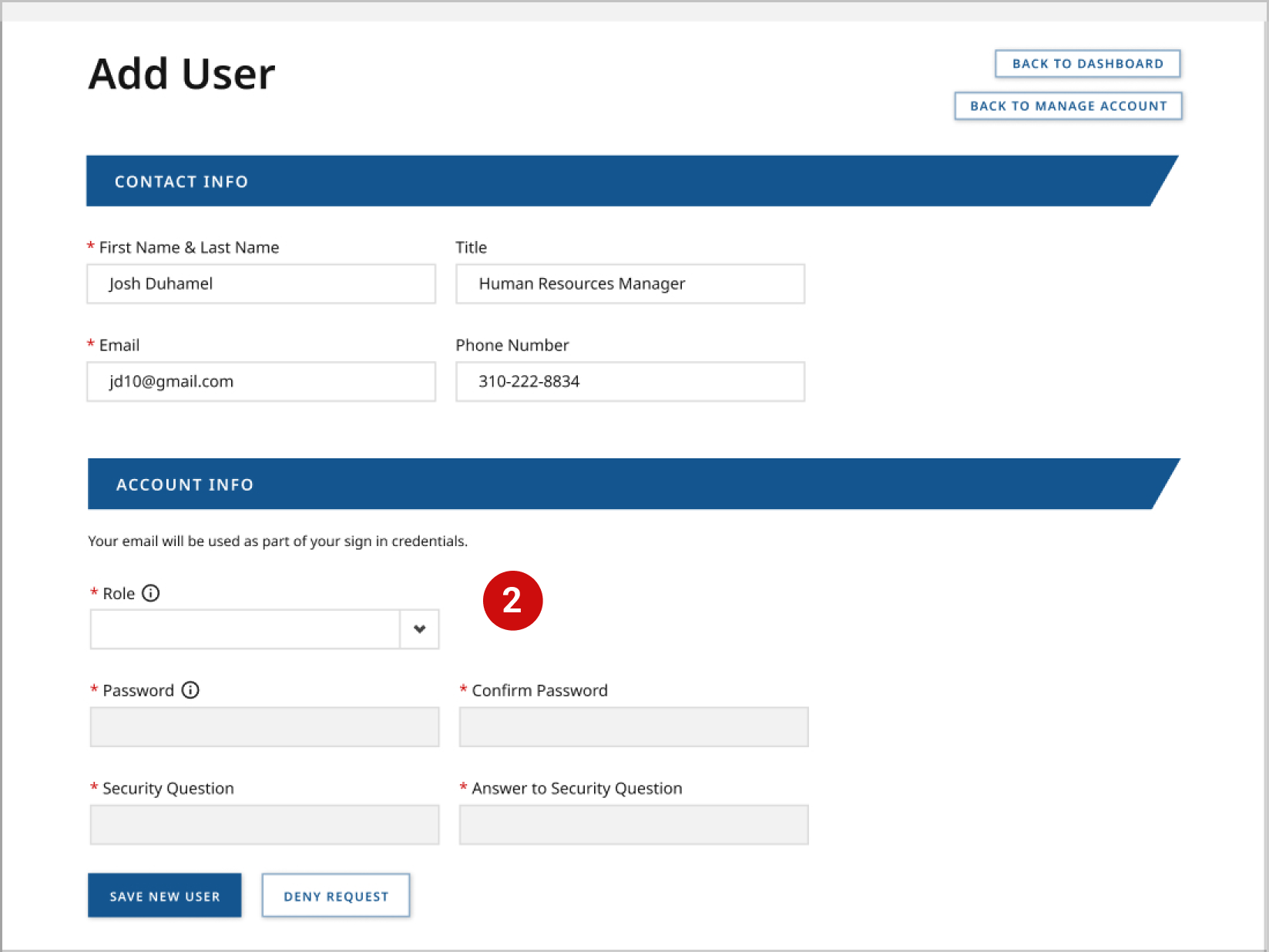Click the Password info icon

click(190, 690)
